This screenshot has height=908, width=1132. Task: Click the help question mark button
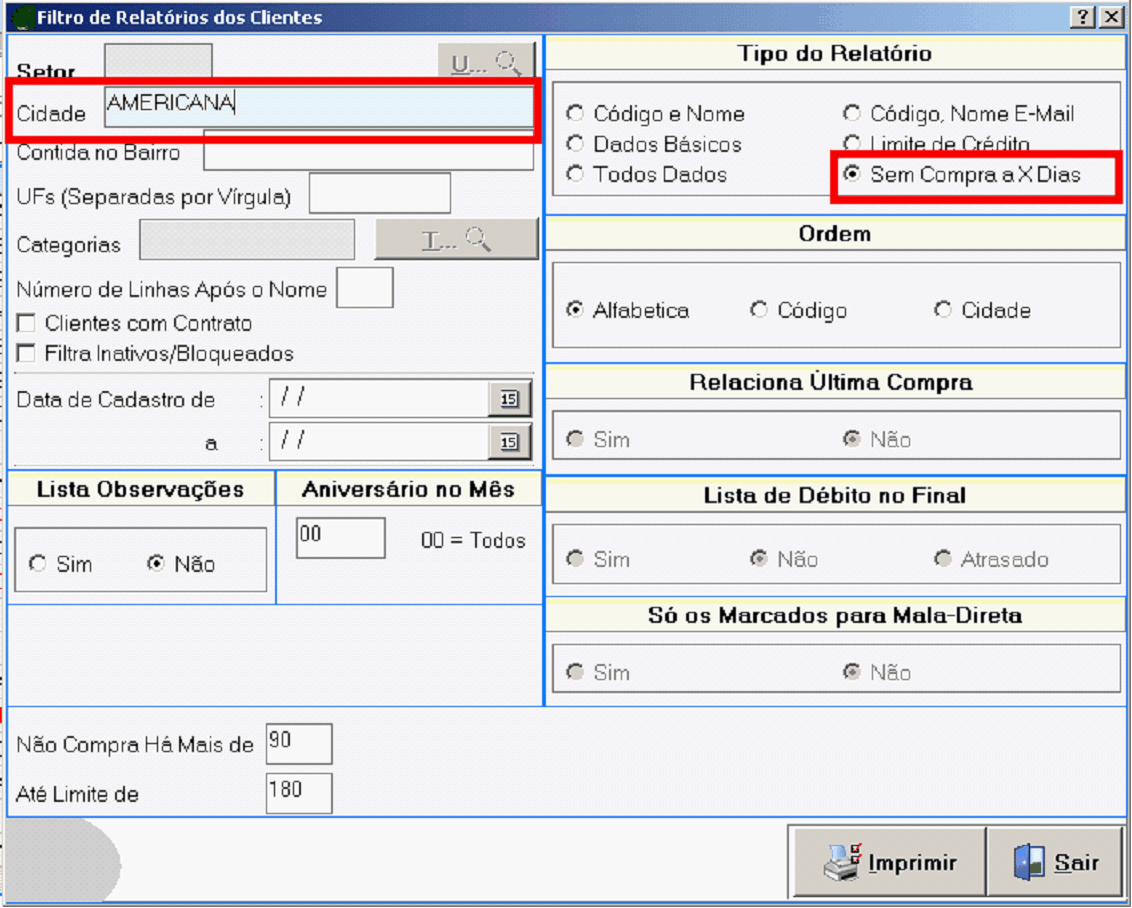point(1083,17)
